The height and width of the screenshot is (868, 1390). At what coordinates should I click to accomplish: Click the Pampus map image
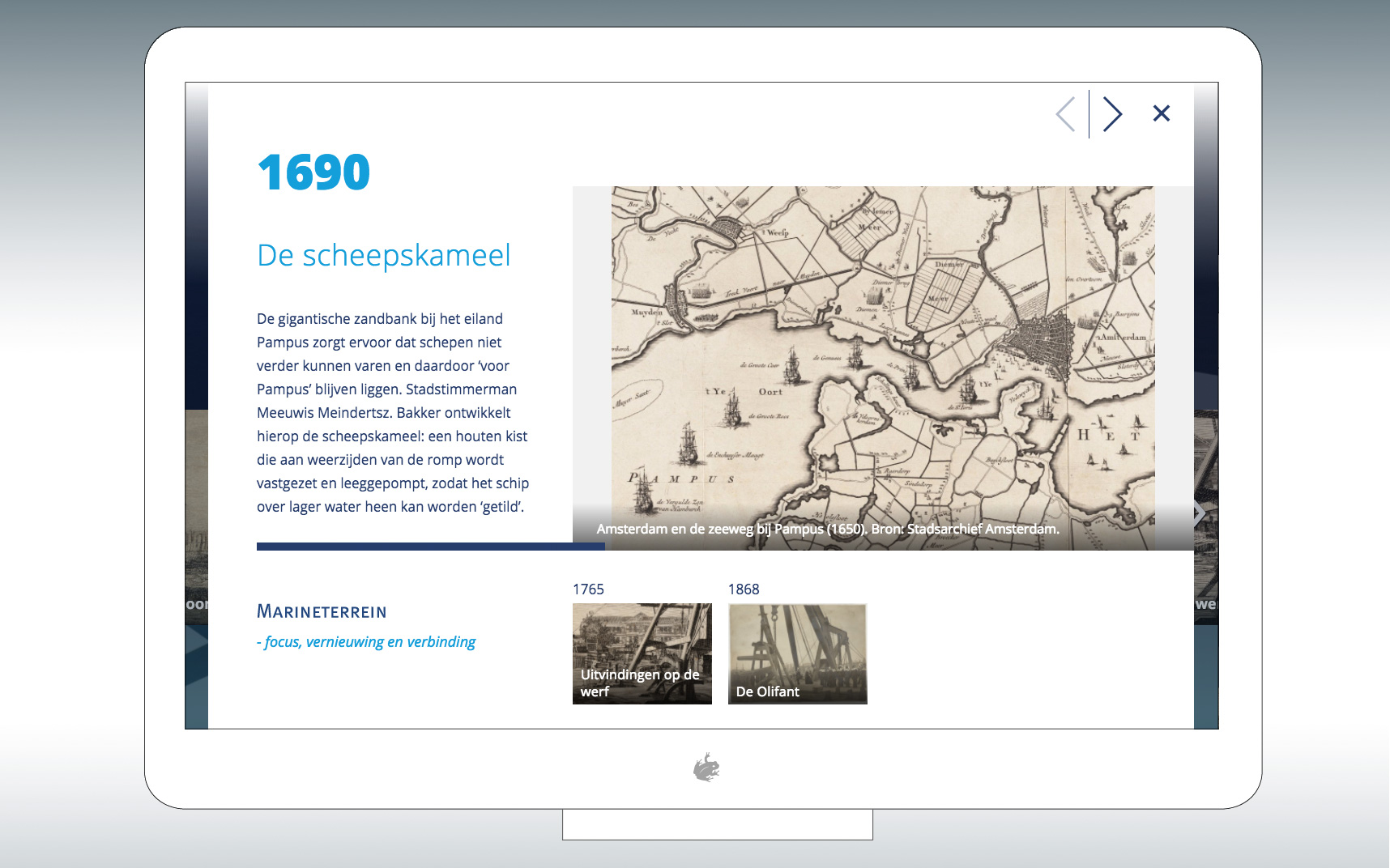click(883, 368)
